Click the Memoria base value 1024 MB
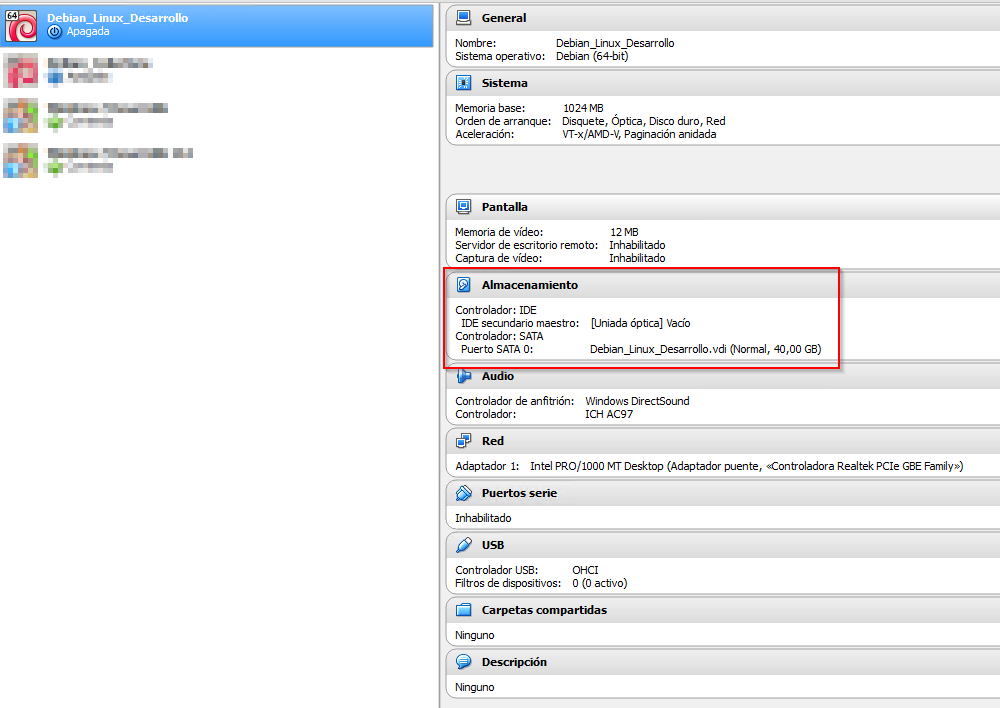The height and width of the screenshot is (708, 1000). pos(583,108)
